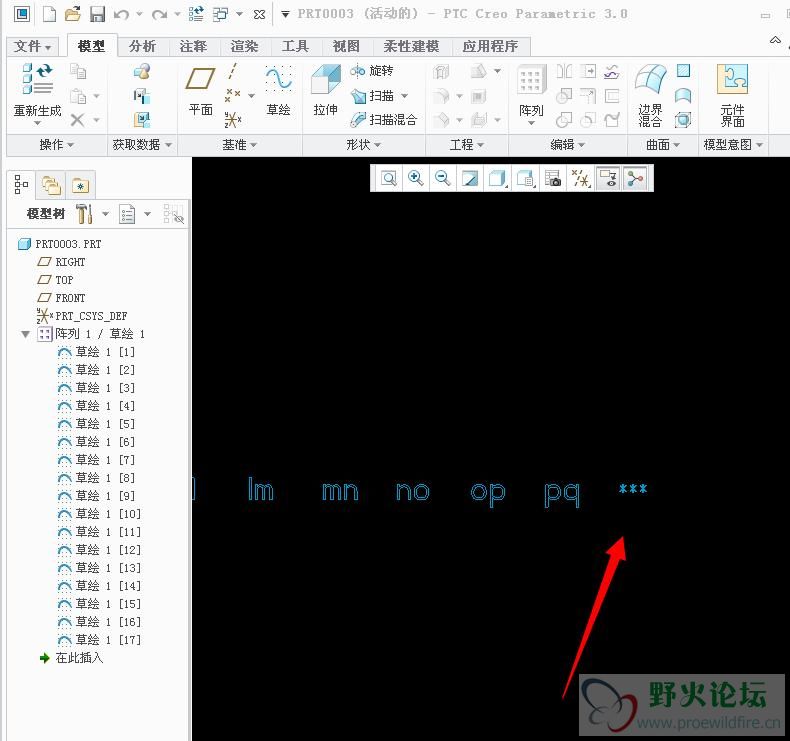Click the Extrude (拉伸) tool
Viewport: 790px width, 741px height.
point(325,80)
